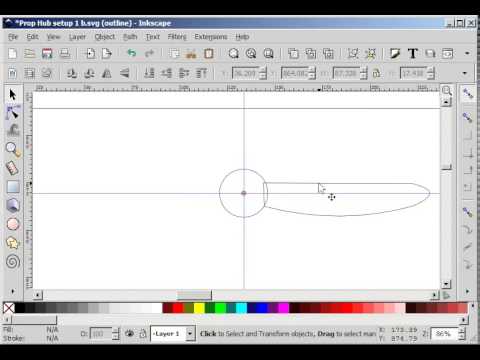Screen dimensions: 480x360
Task: Expand the toolbox overflow arrow
Action: point(13,291)
